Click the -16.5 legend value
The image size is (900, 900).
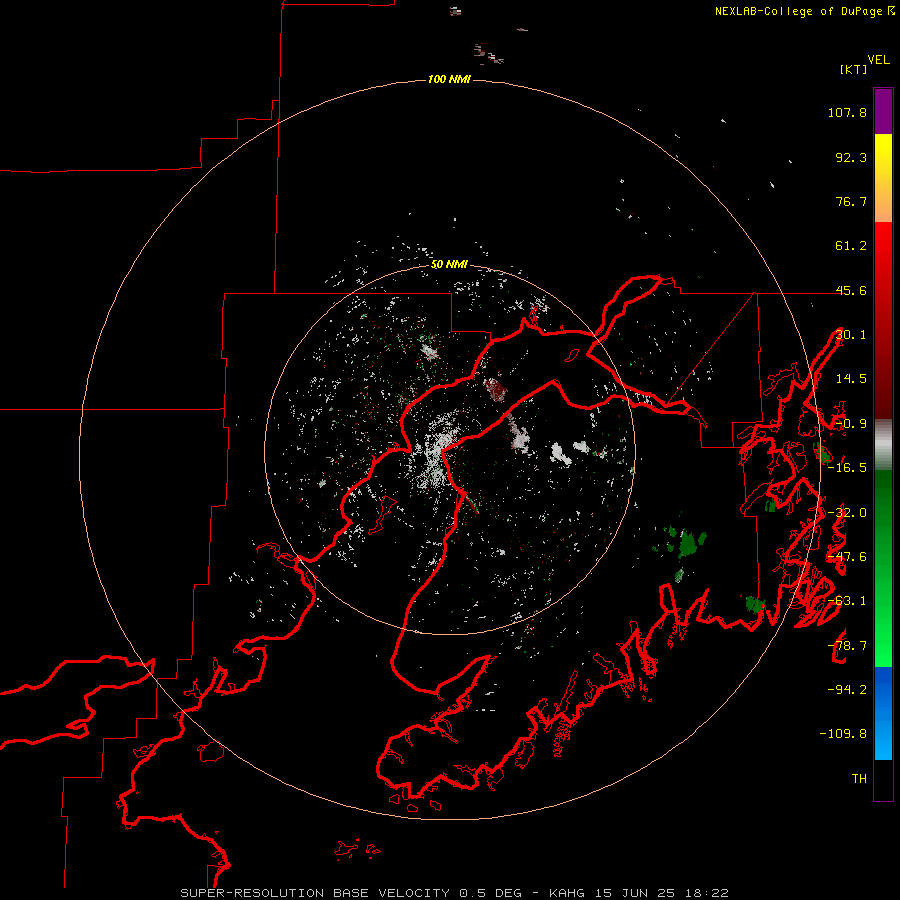coord(847,468)
